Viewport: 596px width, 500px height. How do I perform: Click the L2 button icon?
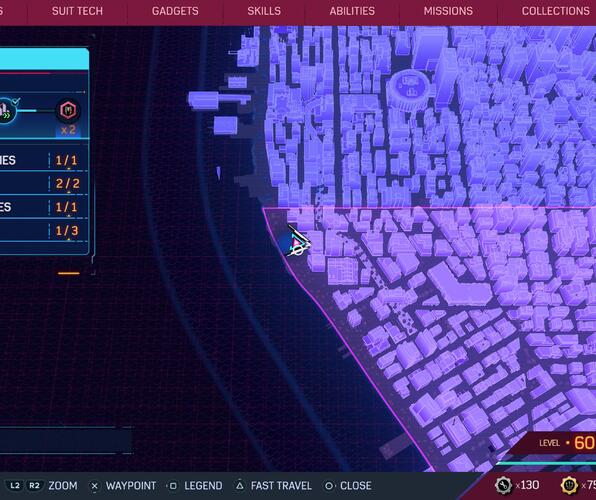[14, 486]
